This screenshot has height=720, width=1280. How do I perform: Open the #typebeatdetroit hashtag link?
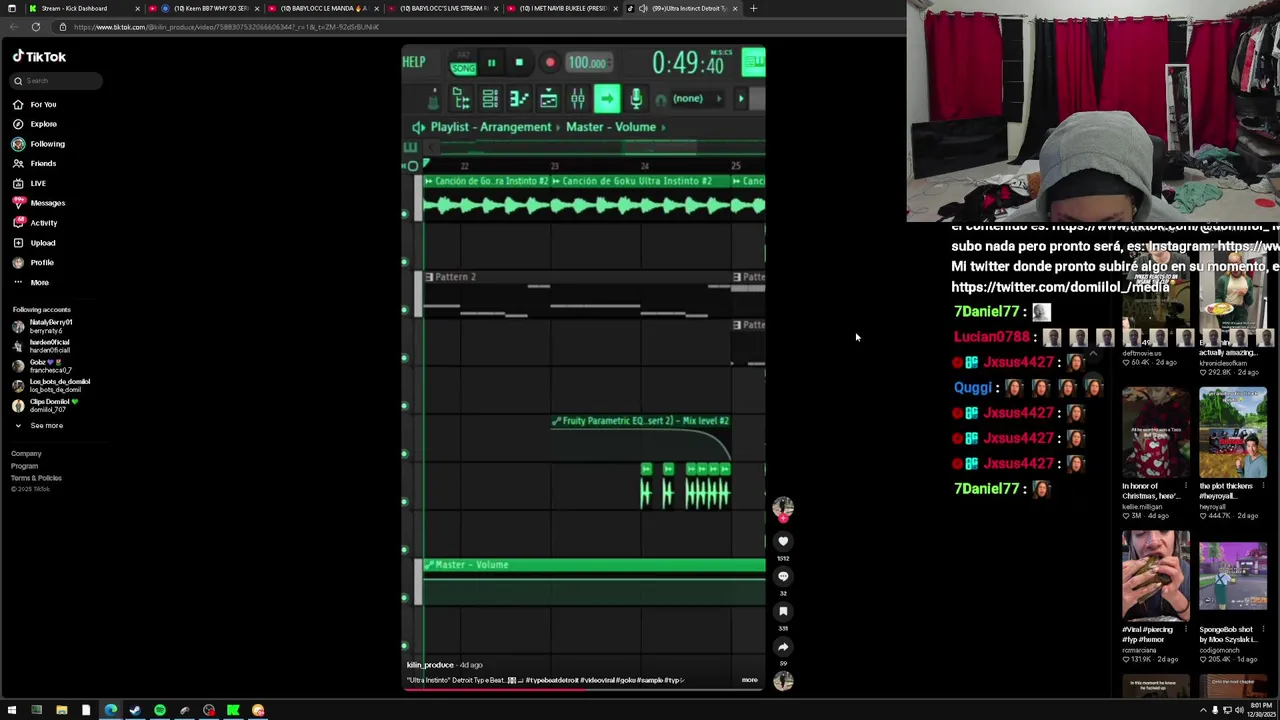(x=552, y=680)
